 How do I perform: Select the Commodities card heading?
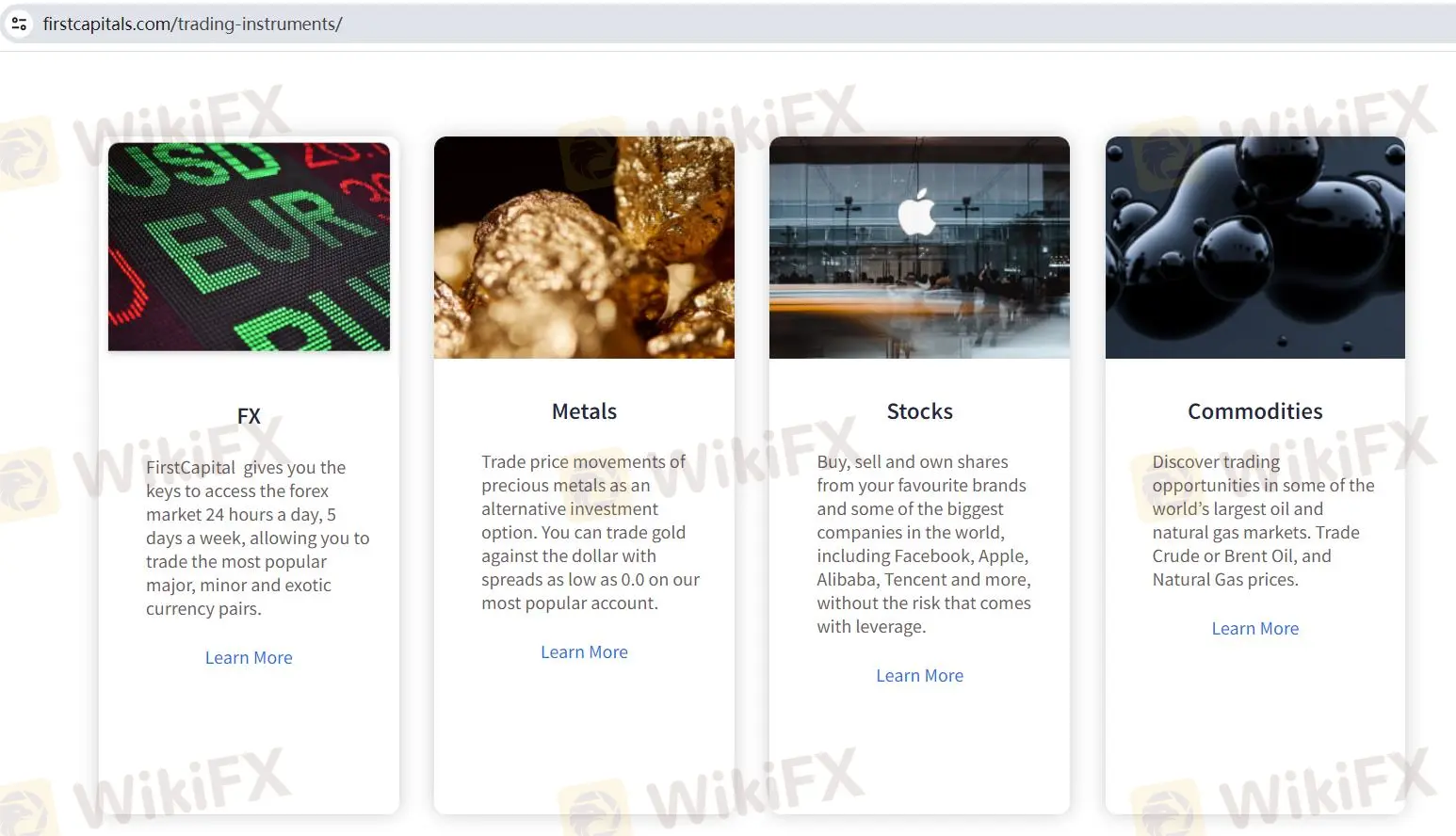coord(1255,411)
